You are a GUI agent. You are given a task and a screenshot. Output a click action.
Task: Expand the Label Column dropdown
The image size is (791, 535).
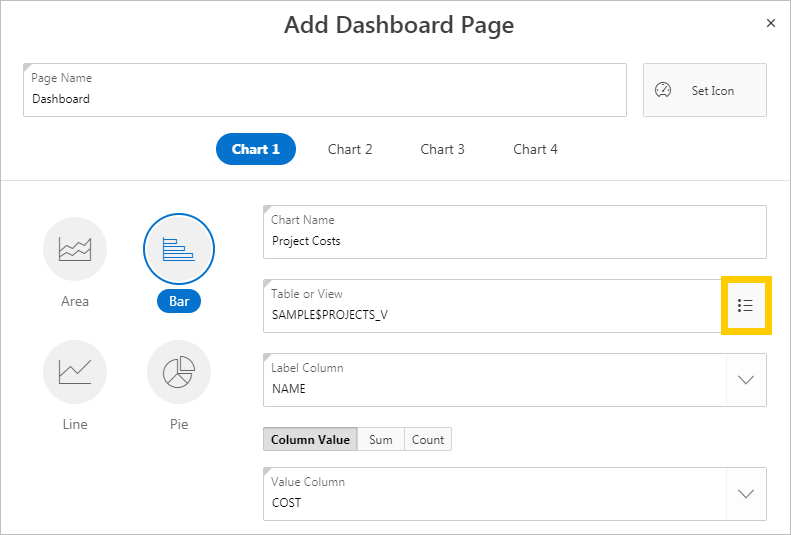click(746, 380)
